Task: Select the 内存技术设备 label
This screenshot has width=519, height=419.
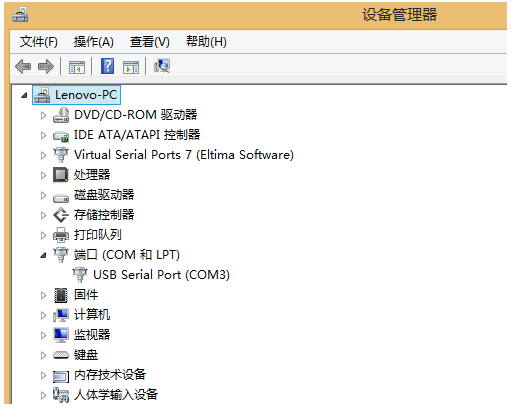Action: point(110,375)
